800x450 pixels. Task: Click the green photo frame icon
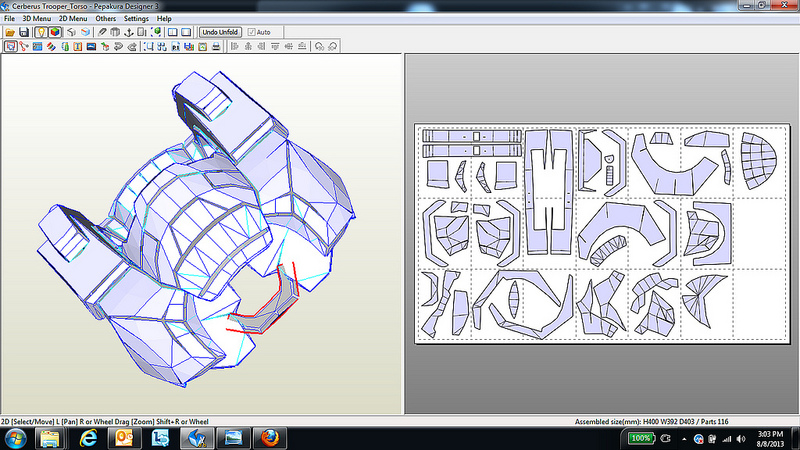[x=203, y=46]
